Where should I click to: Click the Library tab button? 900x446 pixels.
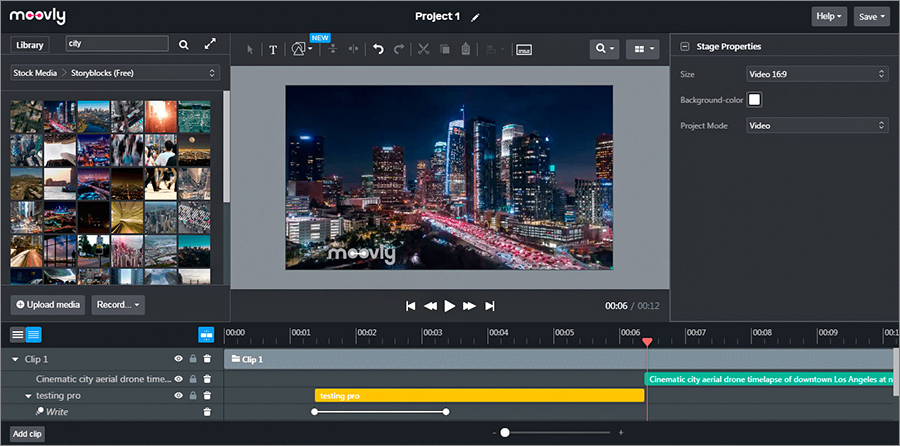pyautogui.click(x=30, y=45)
